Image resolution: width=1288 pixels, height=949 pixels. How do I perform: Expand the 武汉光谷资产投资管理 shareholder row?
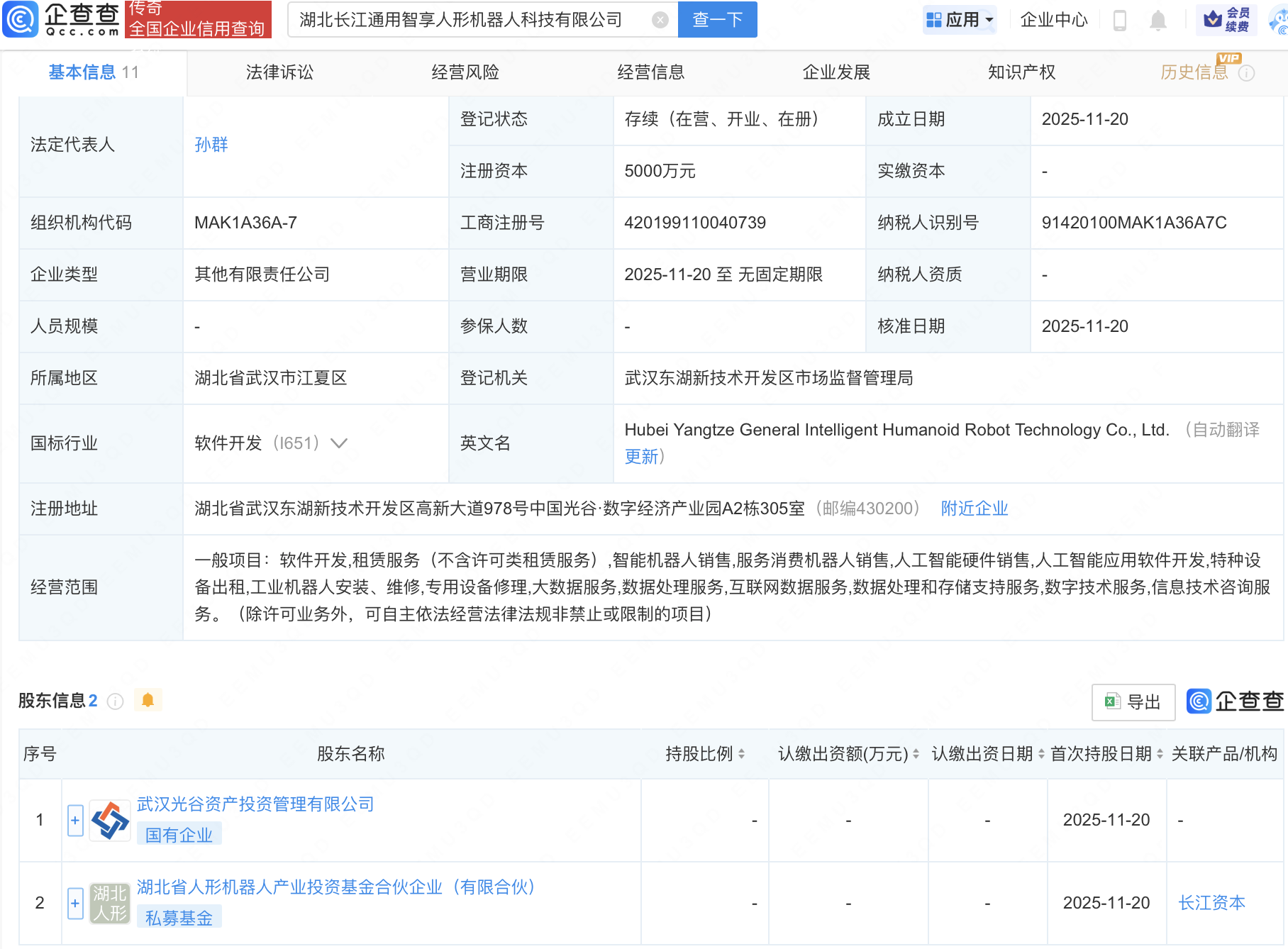[x=75, y=821]
